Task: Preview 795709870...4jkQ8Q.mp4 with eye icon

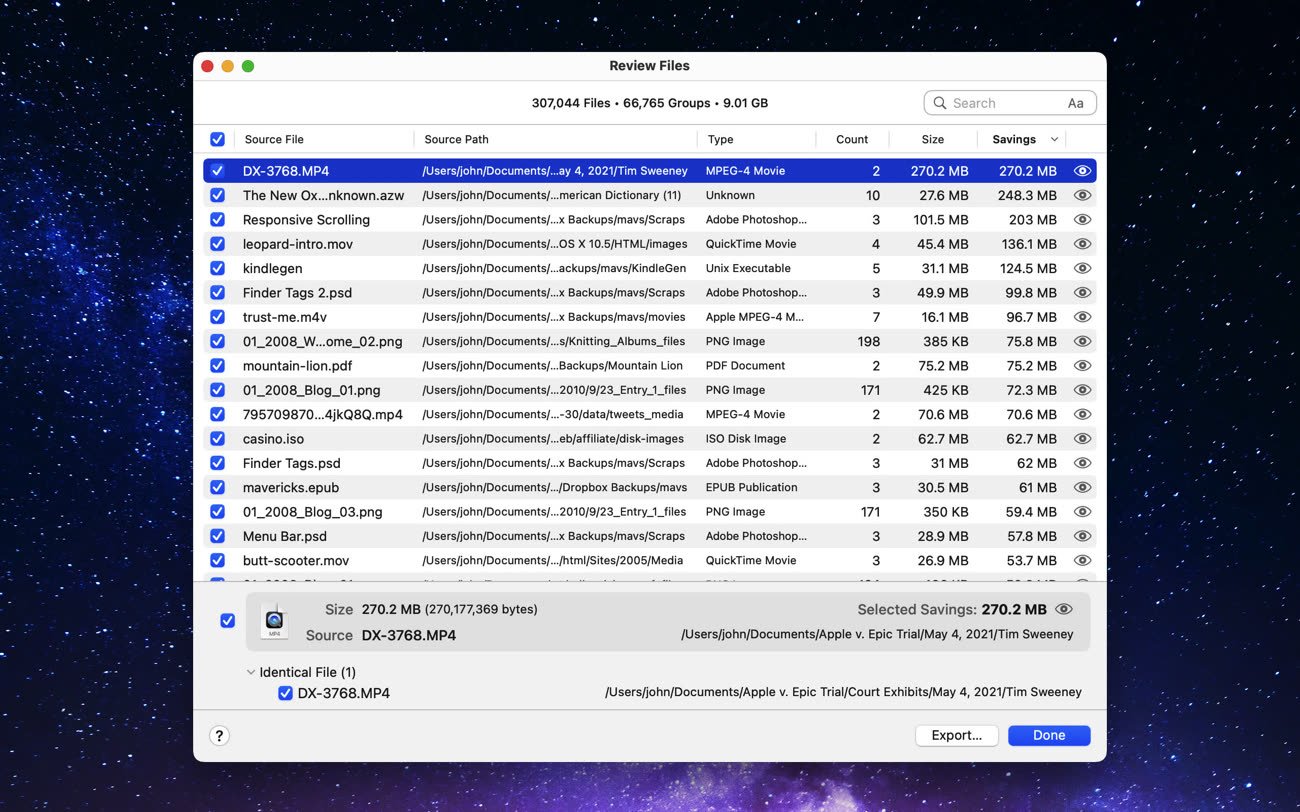Action: point(1081,414)
